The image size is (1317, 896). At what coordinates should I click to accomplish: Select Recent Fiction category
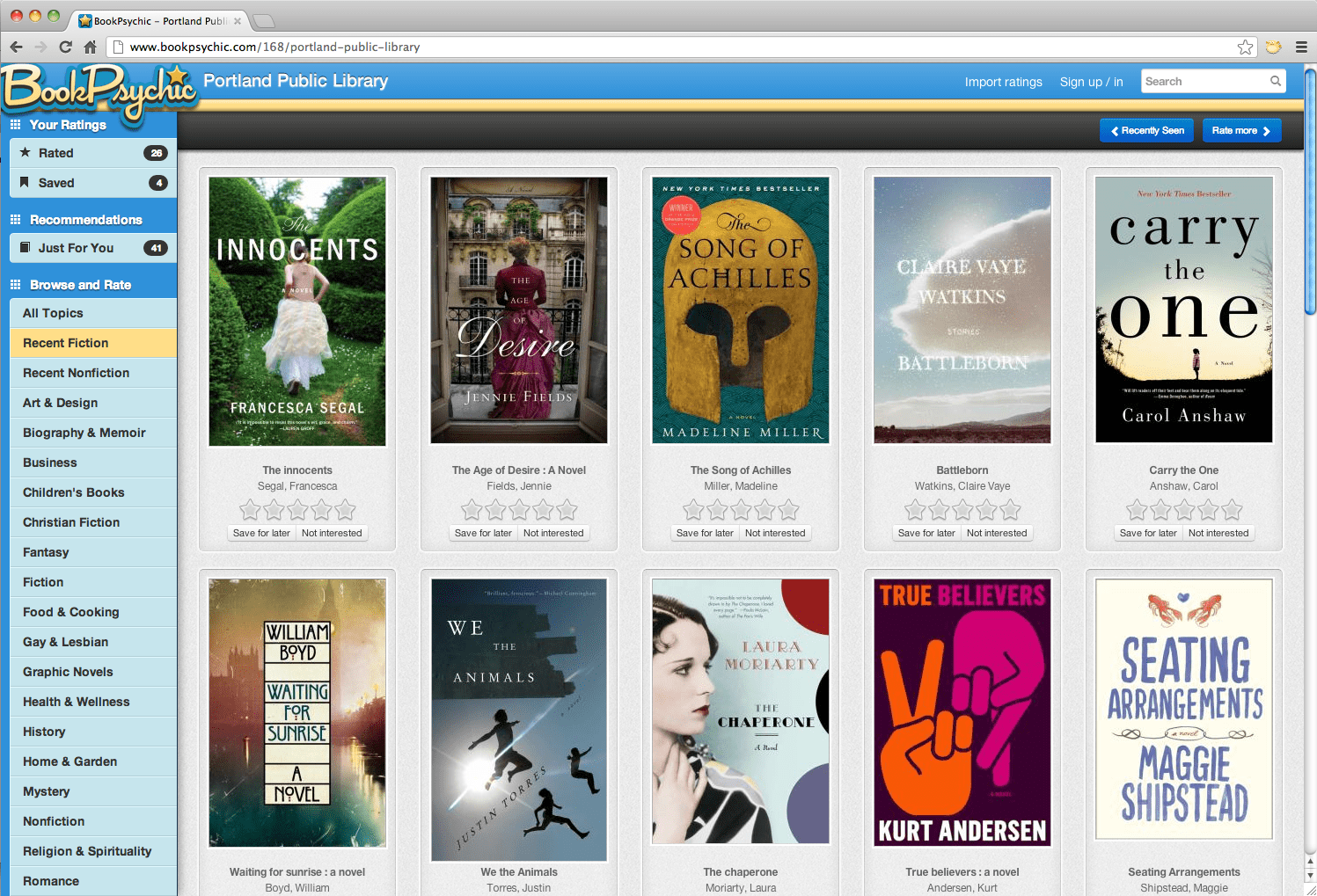(93, 343)
